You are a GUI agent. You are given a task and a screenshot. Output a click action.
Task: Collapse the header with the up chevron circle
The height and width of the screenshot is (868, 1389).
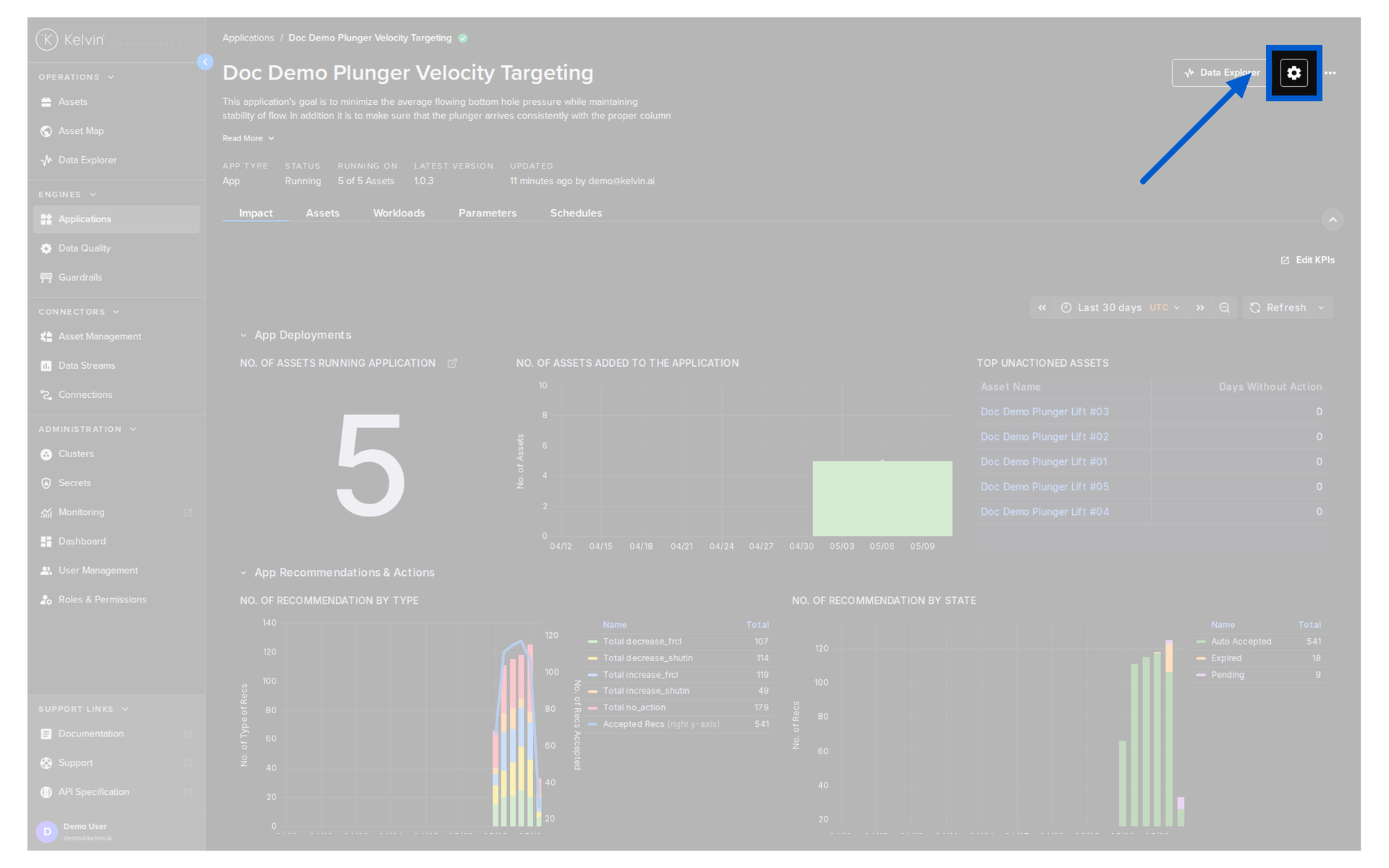click(x=1333, y=220)
